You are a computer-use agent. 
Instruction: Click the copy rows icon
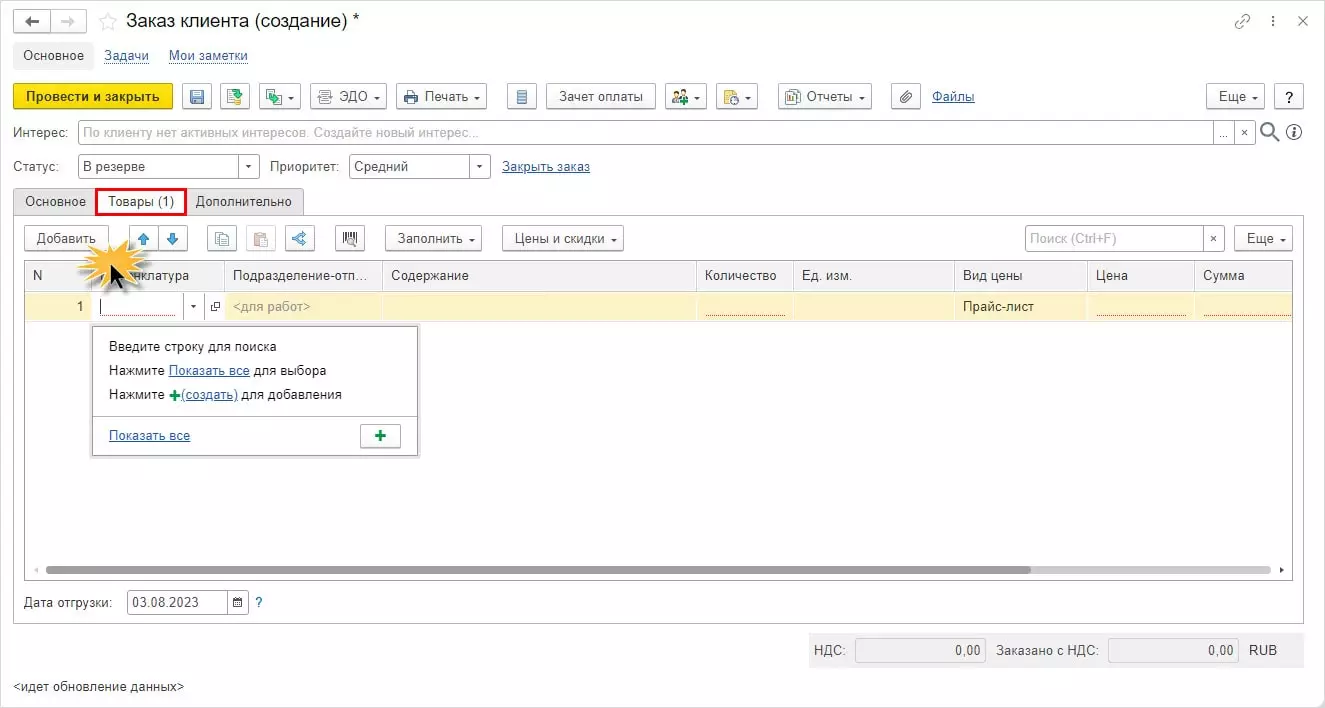point(222,239)
